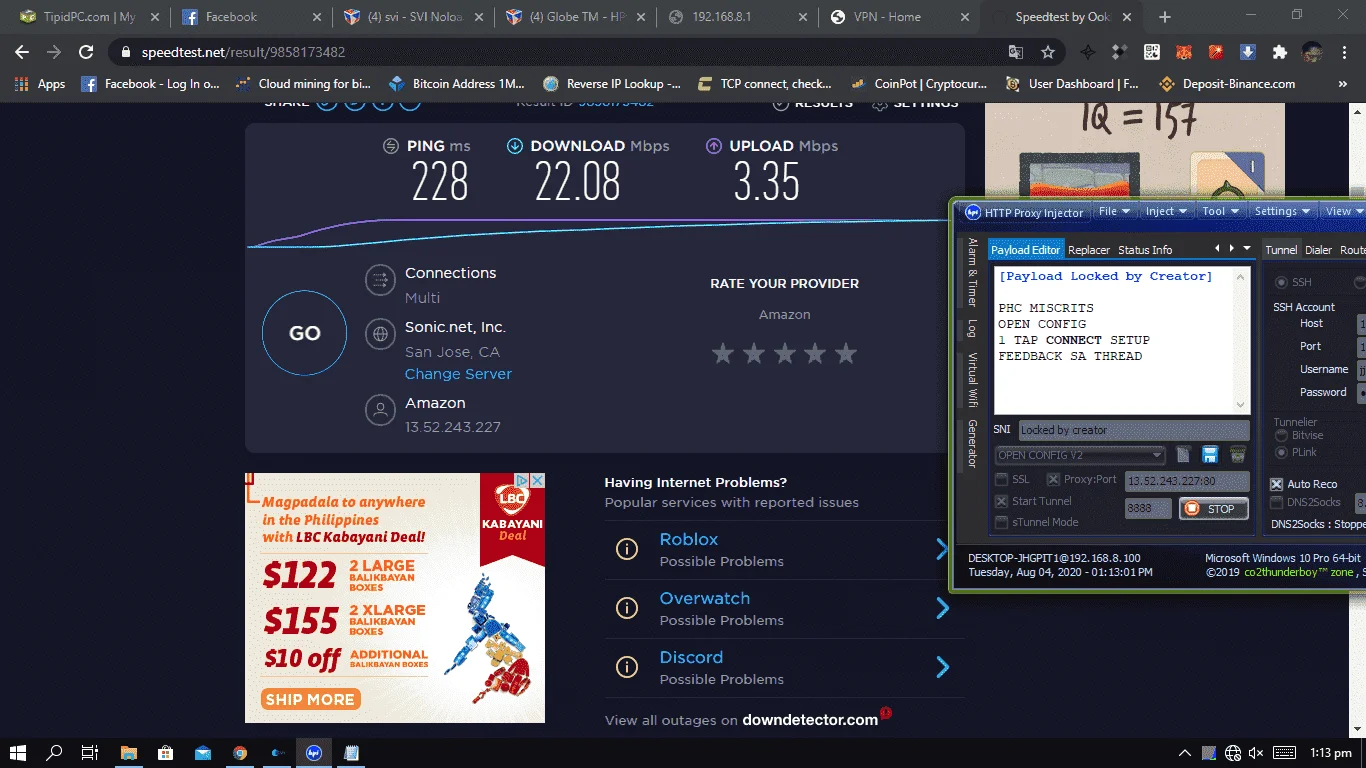Open the File menu in HTTP Proxy Injector
Image resolution: width=1366 pixels, height=768 pixels.
pos(1114,211)
